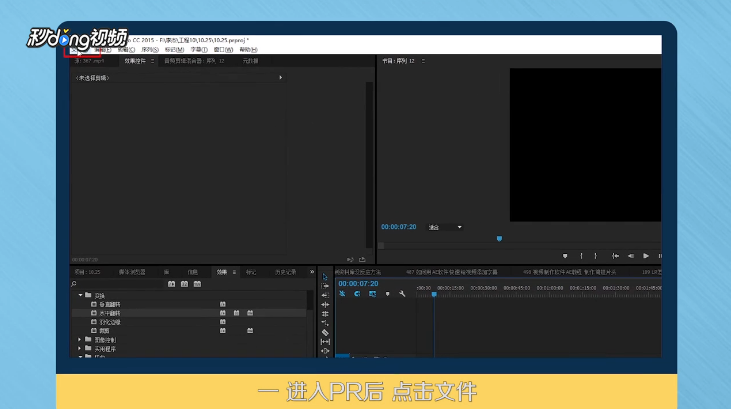The image size is (731, 409).
Task: Click the folder icon of 图像控制
Action: tap(88, 340)
